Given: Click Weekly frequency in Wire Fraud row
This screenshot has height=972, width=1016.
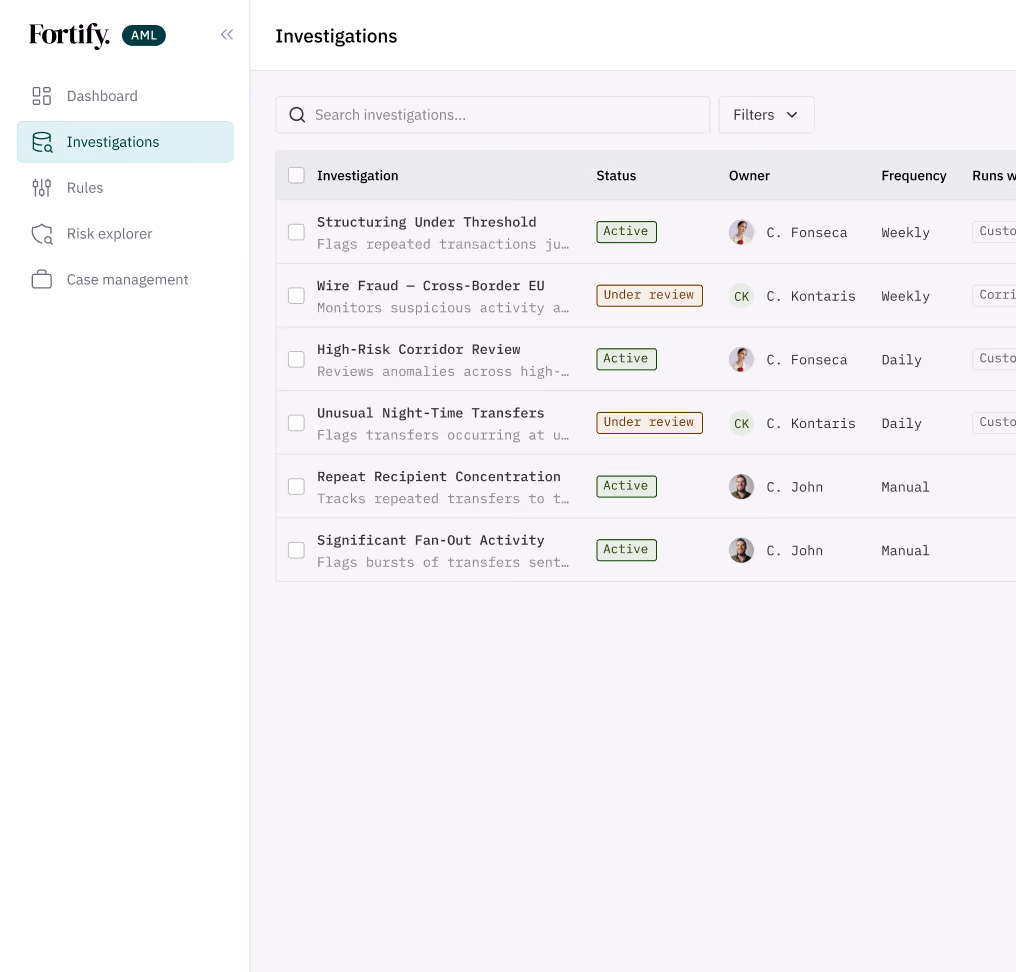Looking at the screenshot, I should (x=905, y=296).
